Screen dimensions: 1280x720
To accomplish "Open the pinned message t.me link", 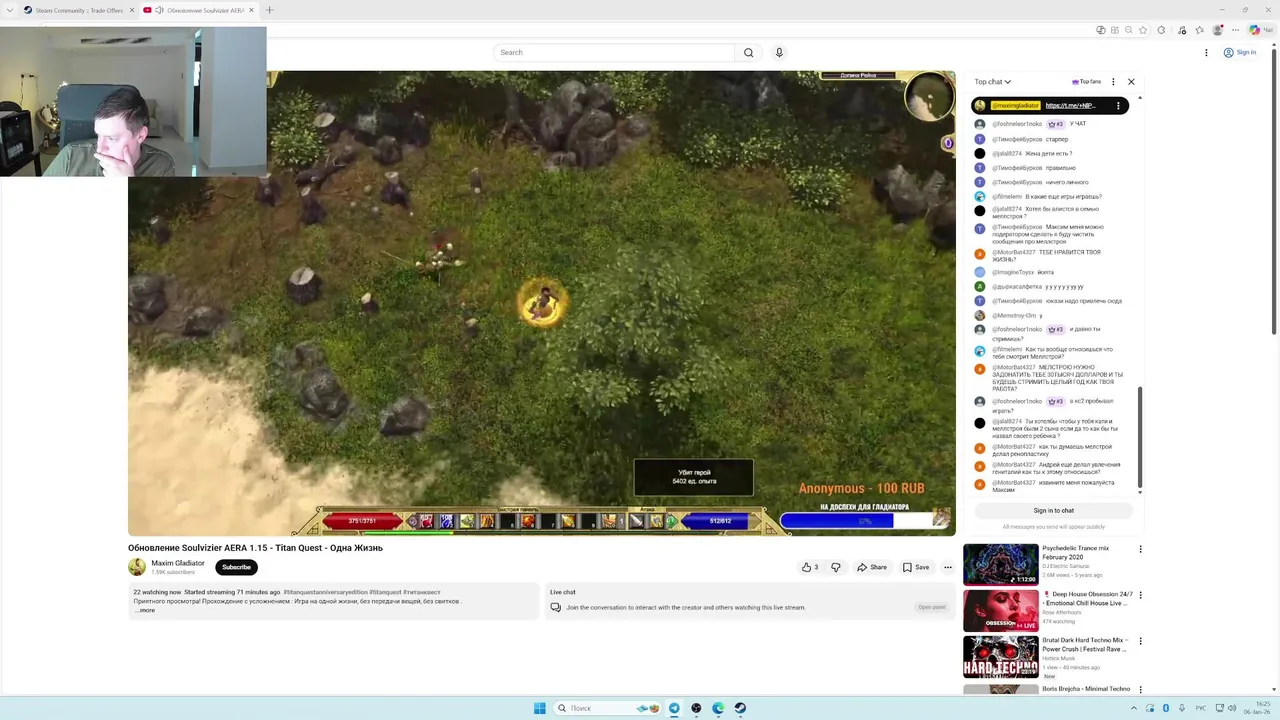I will [x=1070, y=105].
